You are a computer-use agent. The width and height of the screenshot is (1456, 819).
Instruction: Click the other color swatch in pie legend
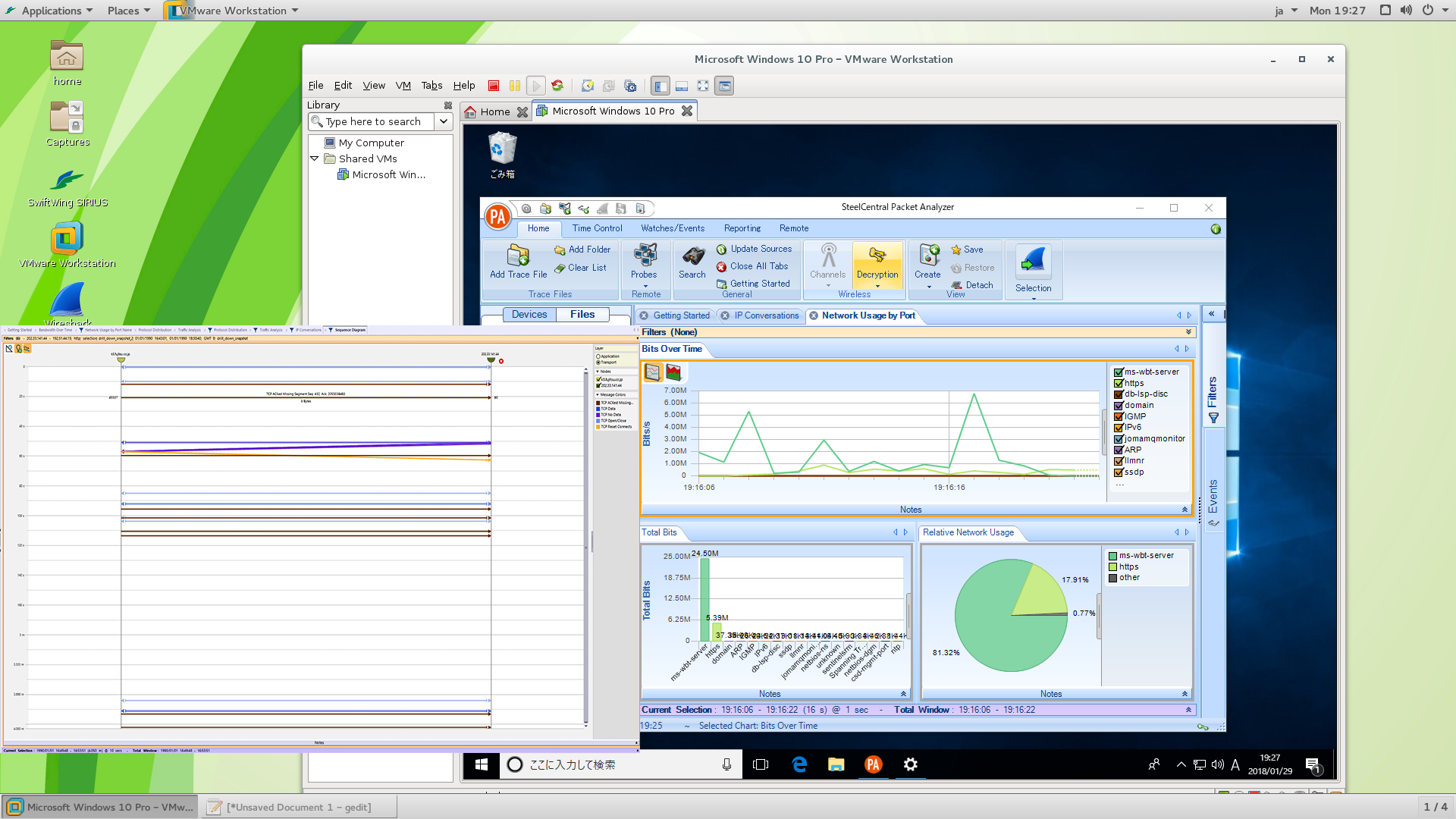(x=1112, y=578)
